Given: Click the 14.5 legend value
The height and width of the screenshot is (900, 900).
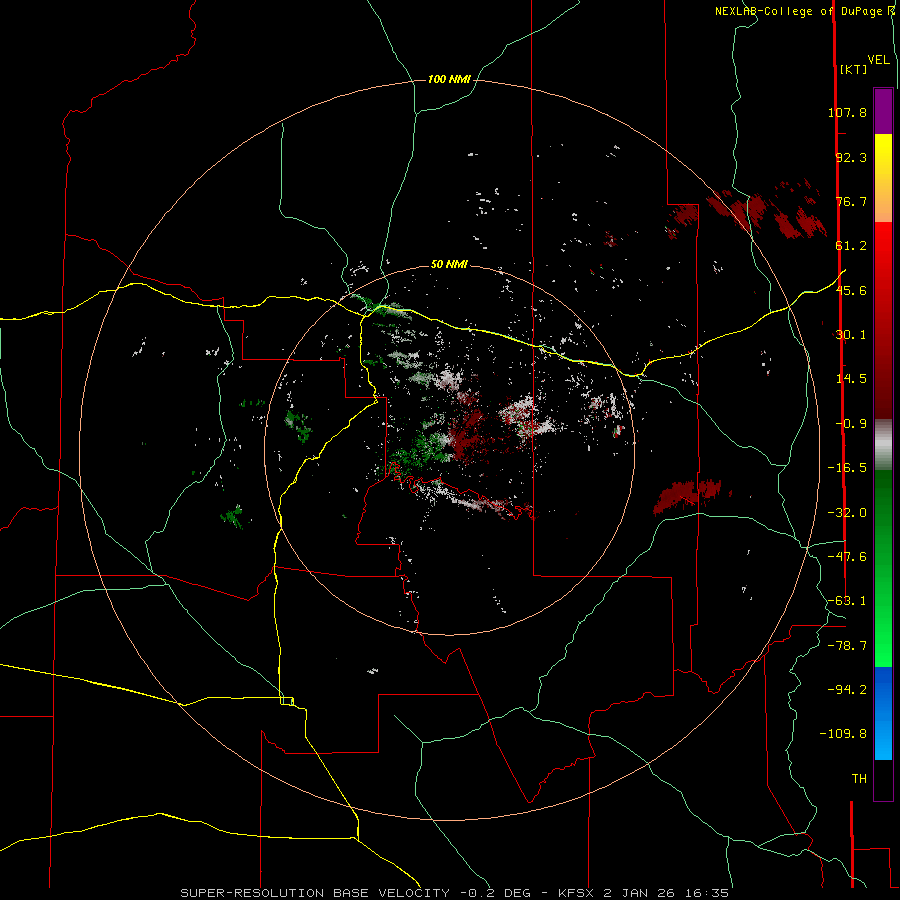Looking at the screenshot, I should coord(851,379).
